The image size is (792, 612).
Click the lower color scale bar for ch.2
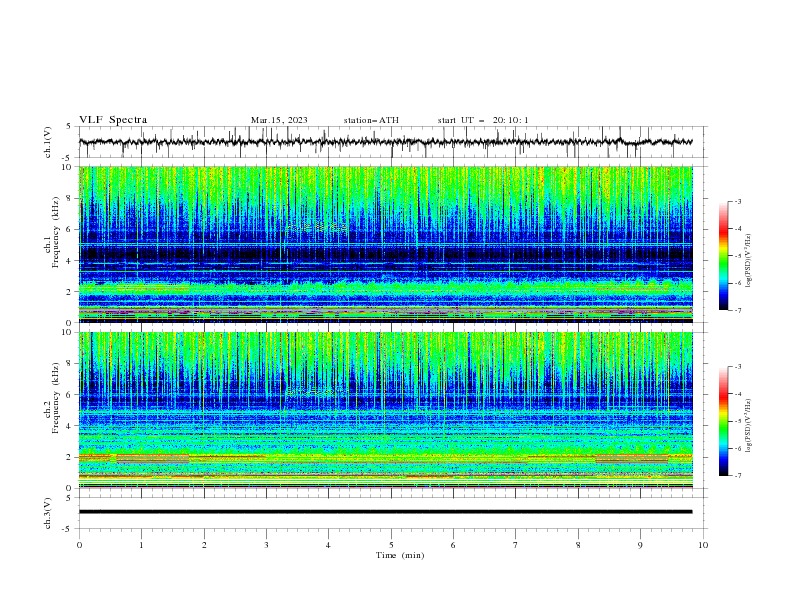[x=724, y=421]
